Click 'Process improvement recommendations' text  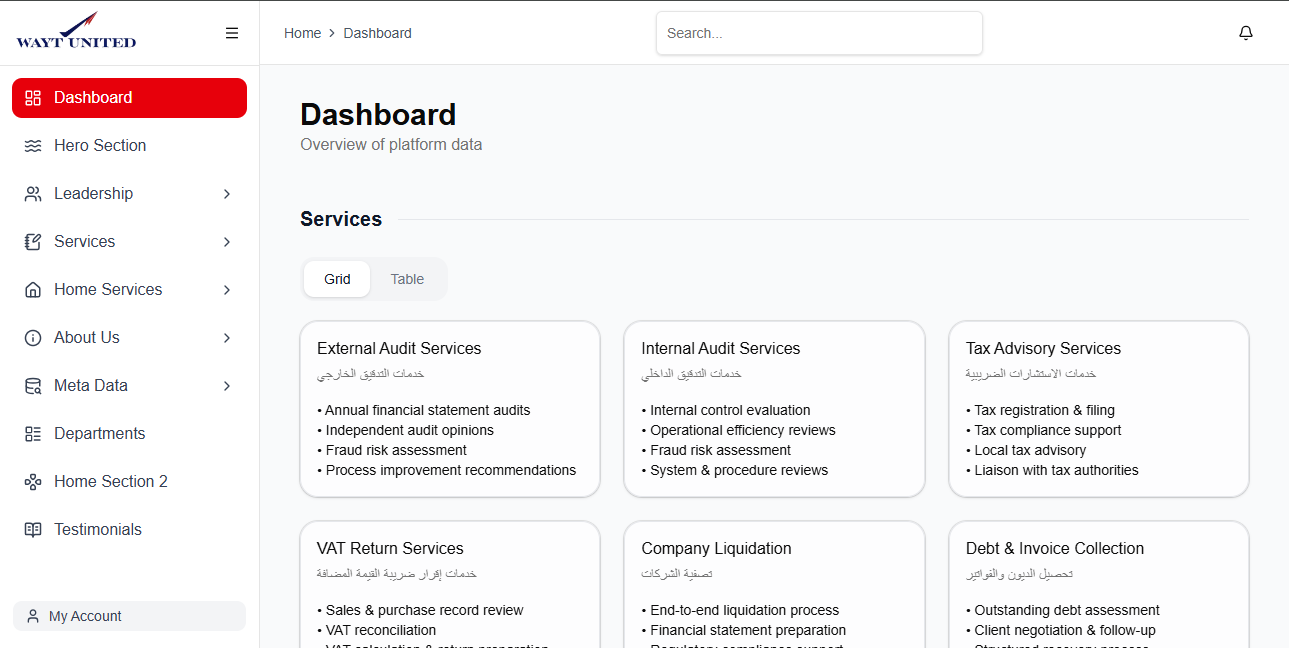450,470
